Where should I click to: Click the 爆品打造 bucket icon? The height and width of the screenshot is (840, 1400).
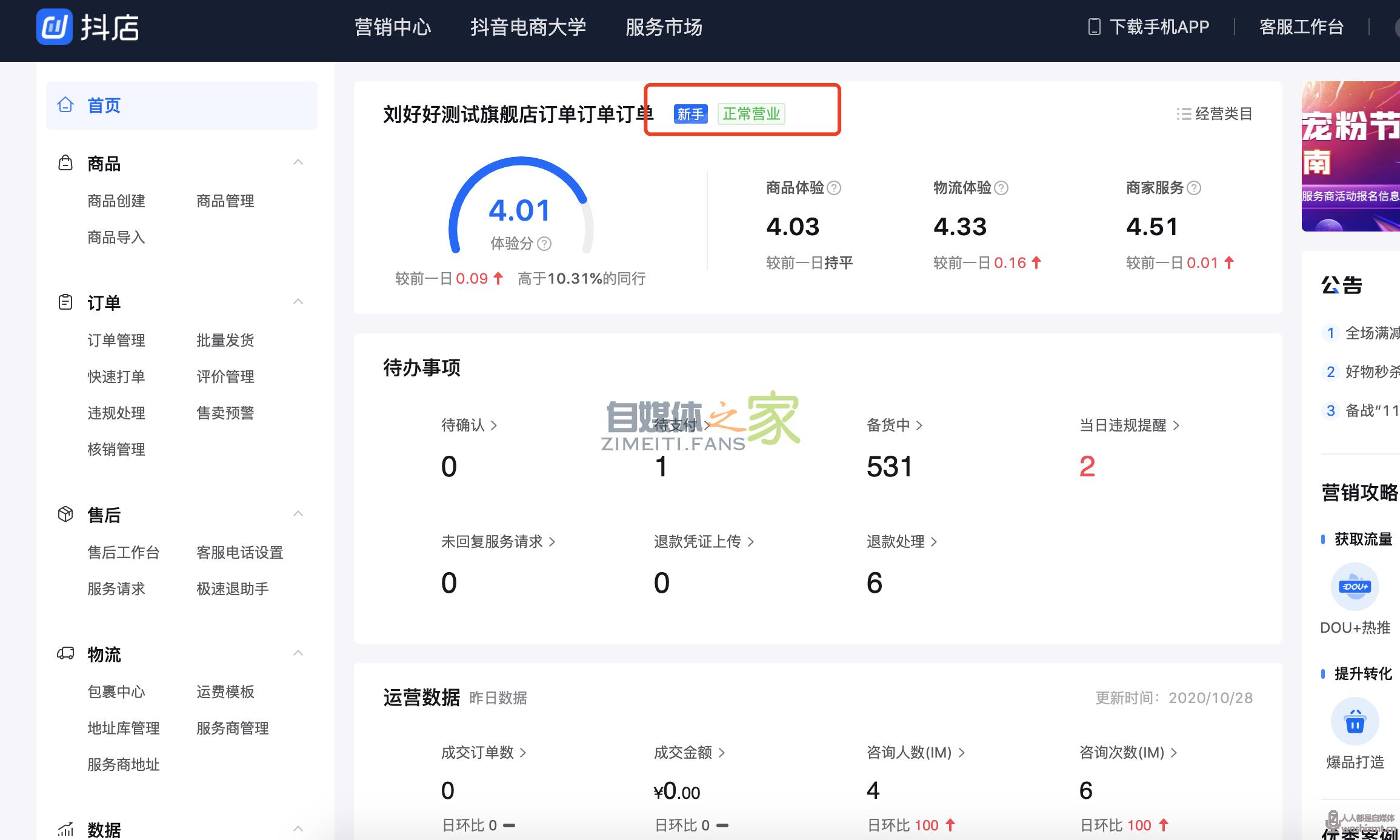(1355, 721)
